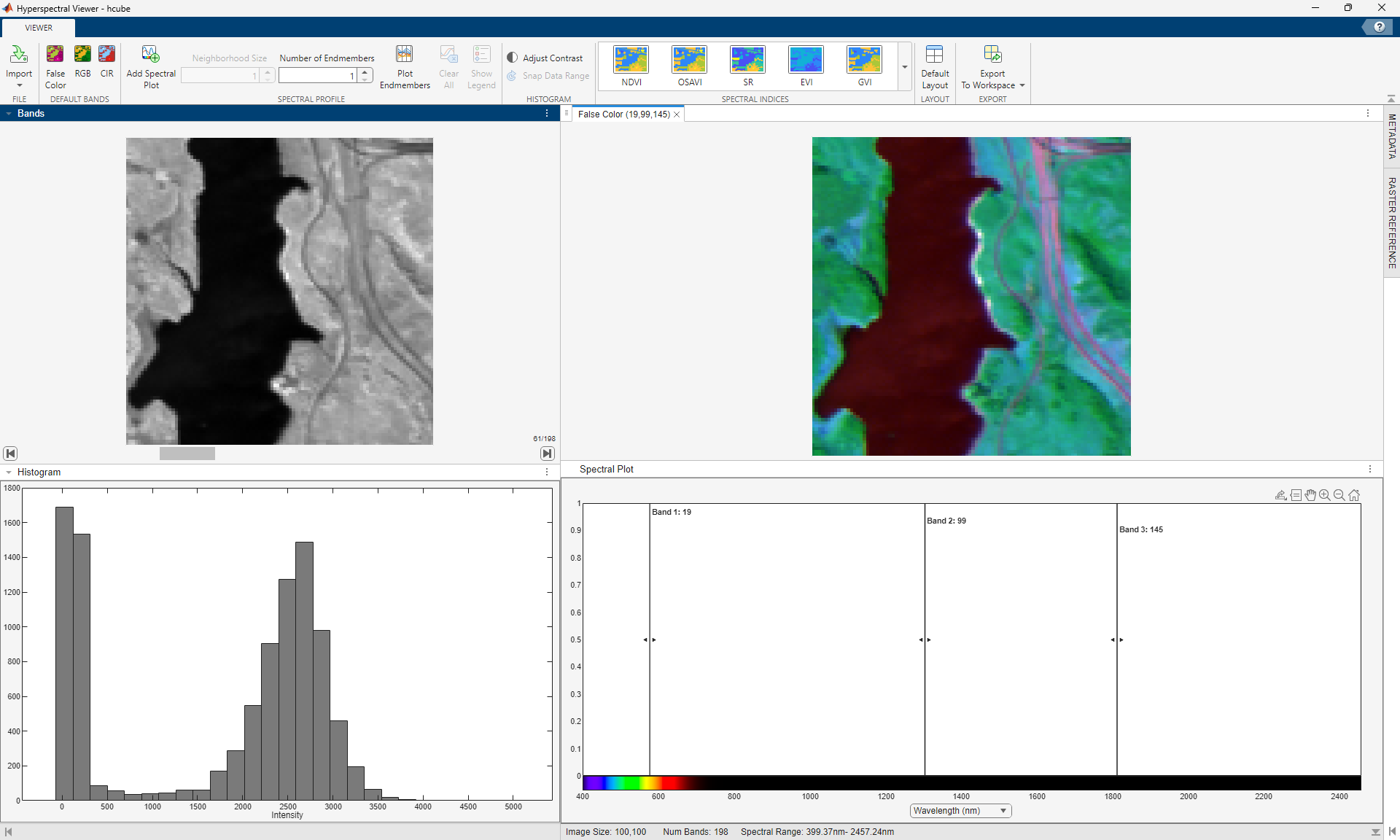
Task: Click Clear All in Spectral Profile section
Action: pyautogui.click(x=448, y=66)
